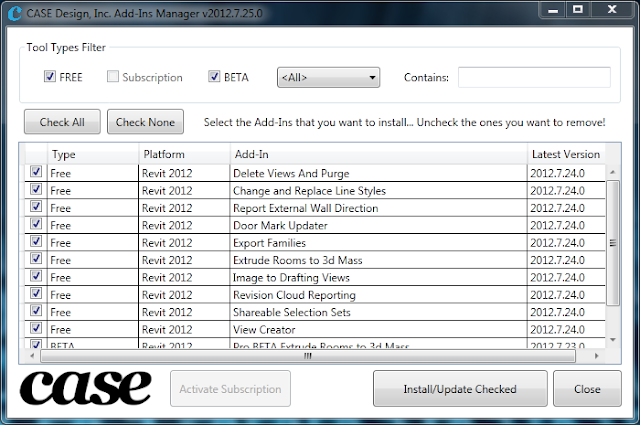Click the horizontal scrollbar left arrow

click(x=32, y=356)
